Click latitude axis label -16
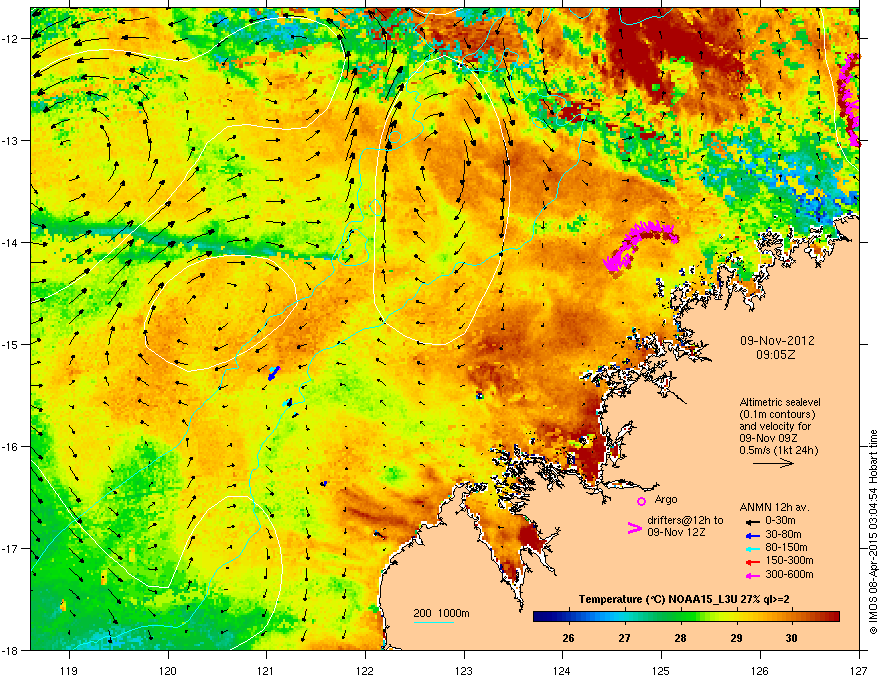The width and height of the screenshot is (880, 680). tap(11, 447)
